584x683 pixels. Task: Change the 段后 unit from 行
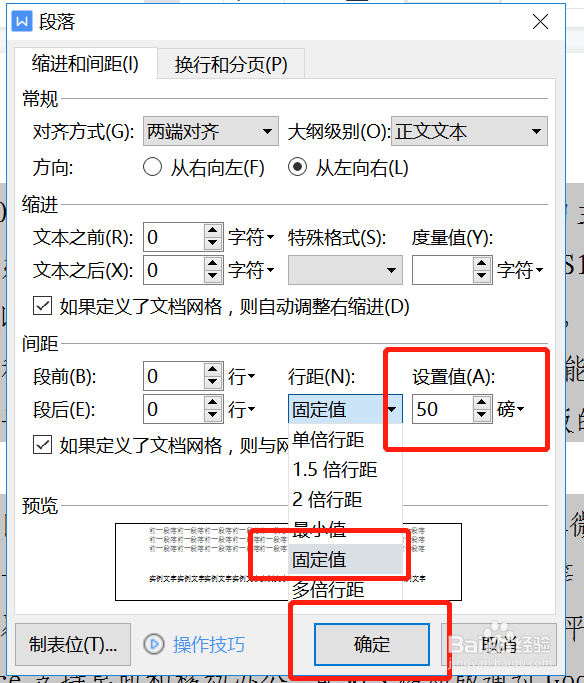[242, 409]
